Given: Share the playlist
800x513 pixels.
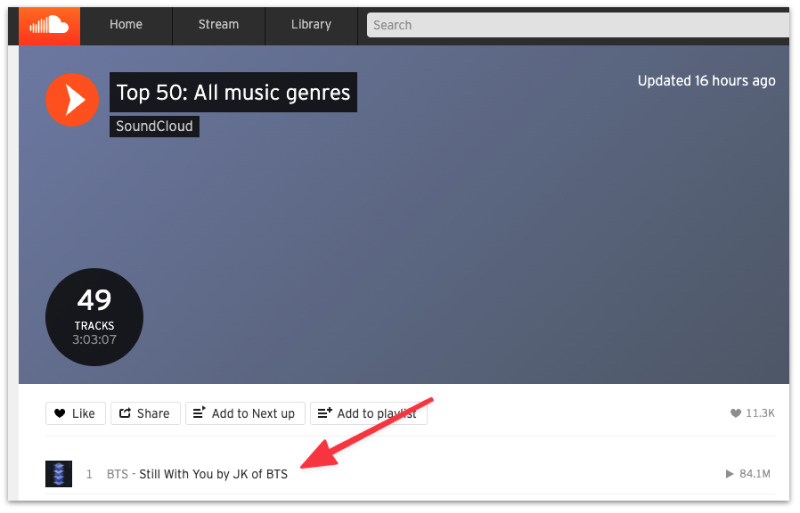Looking at the screenshot, I should pyautogui.click(x=145, y=413).
